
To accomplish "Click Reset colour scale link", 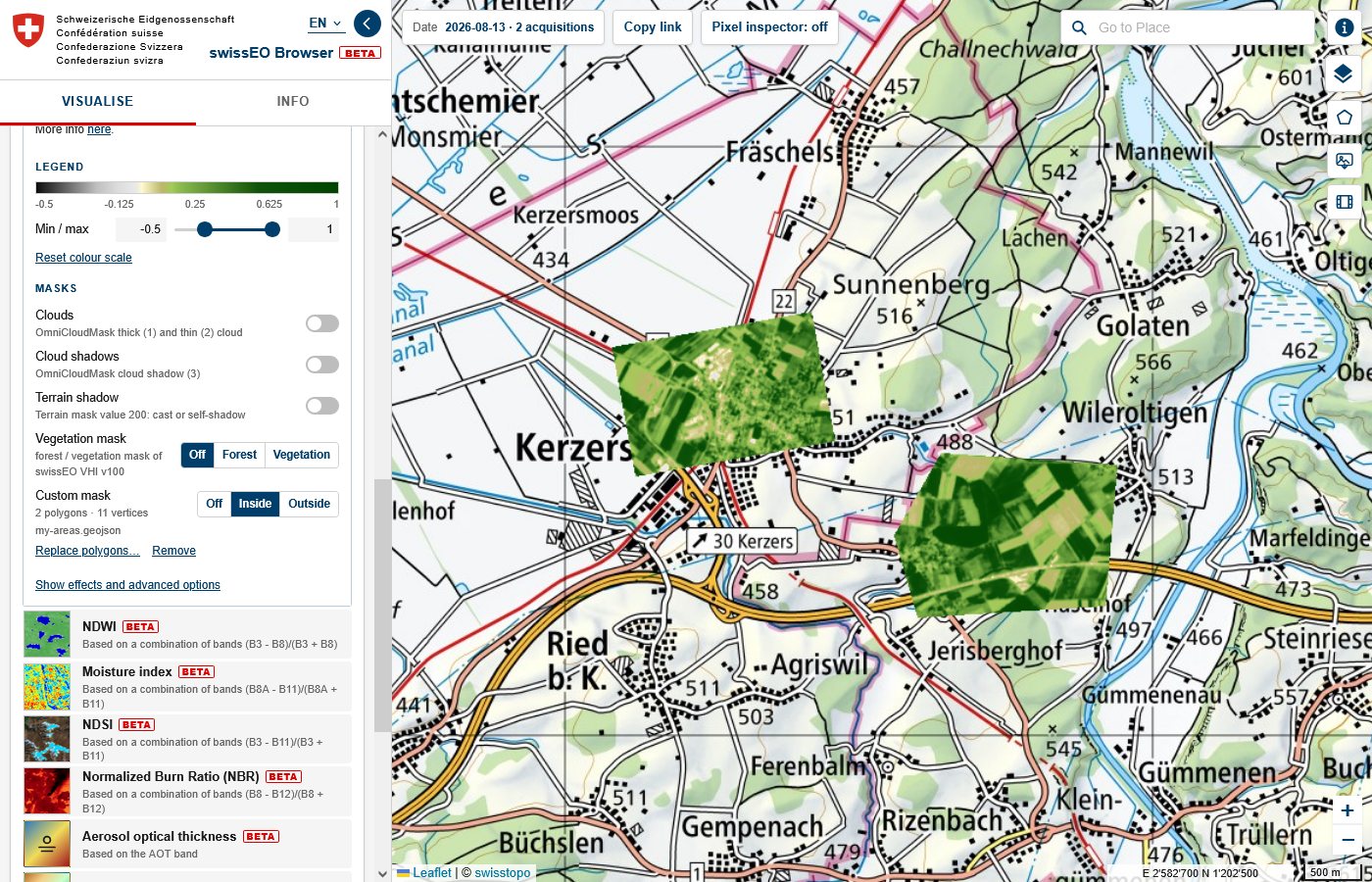I will [83, 258].
